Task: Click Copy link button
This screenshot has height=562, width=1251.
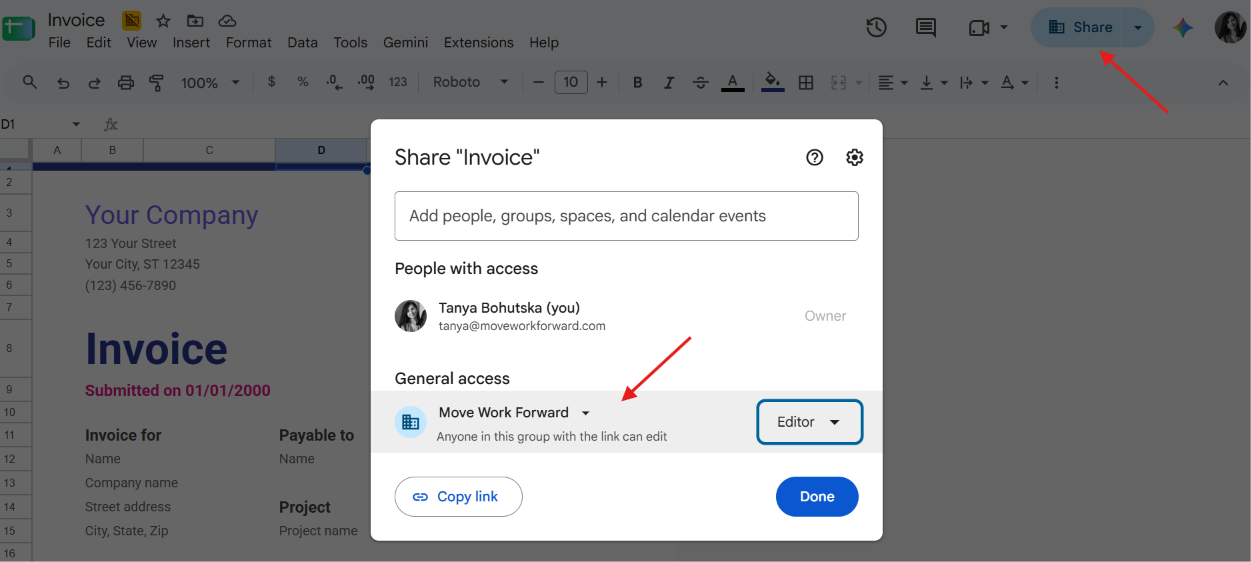Action: point(459,497)
